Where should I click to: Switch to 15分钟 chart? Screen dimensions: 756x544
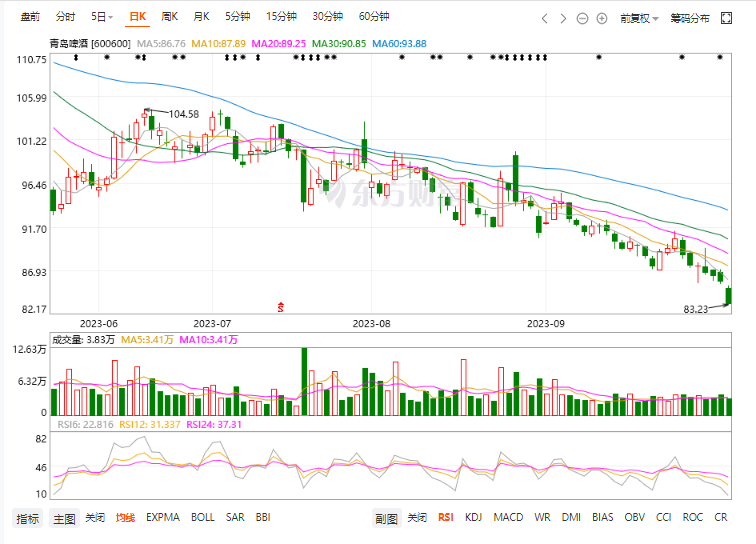(x=281, y=17)
